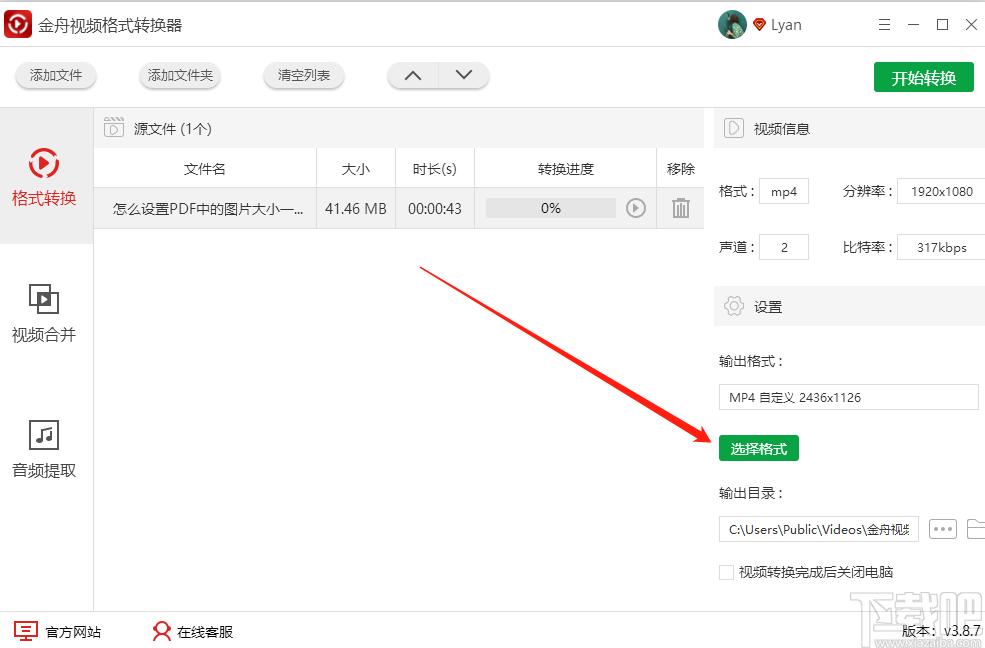Click the 在线客服 person icon
The height and width of the screenshot is (648, 985).
click(x=161, y=631)
